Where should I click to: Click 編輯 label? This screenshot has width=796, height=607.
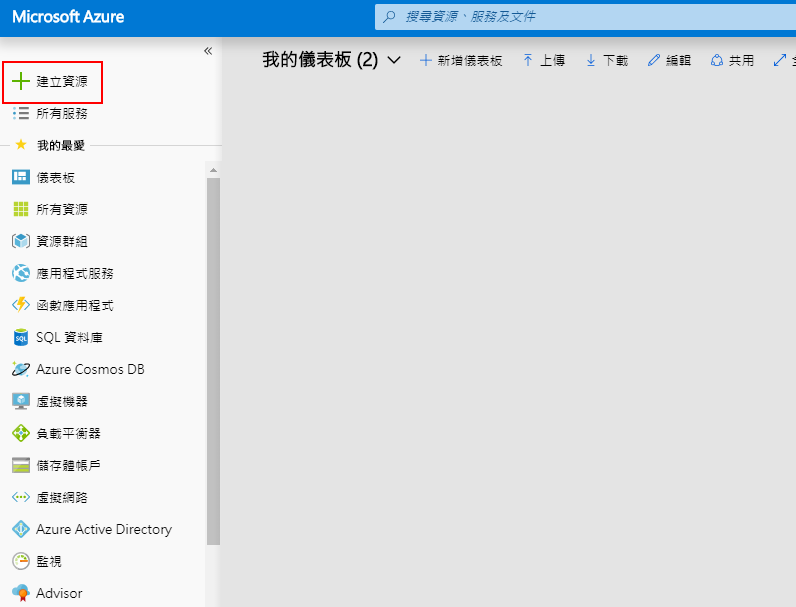point(678,60)
